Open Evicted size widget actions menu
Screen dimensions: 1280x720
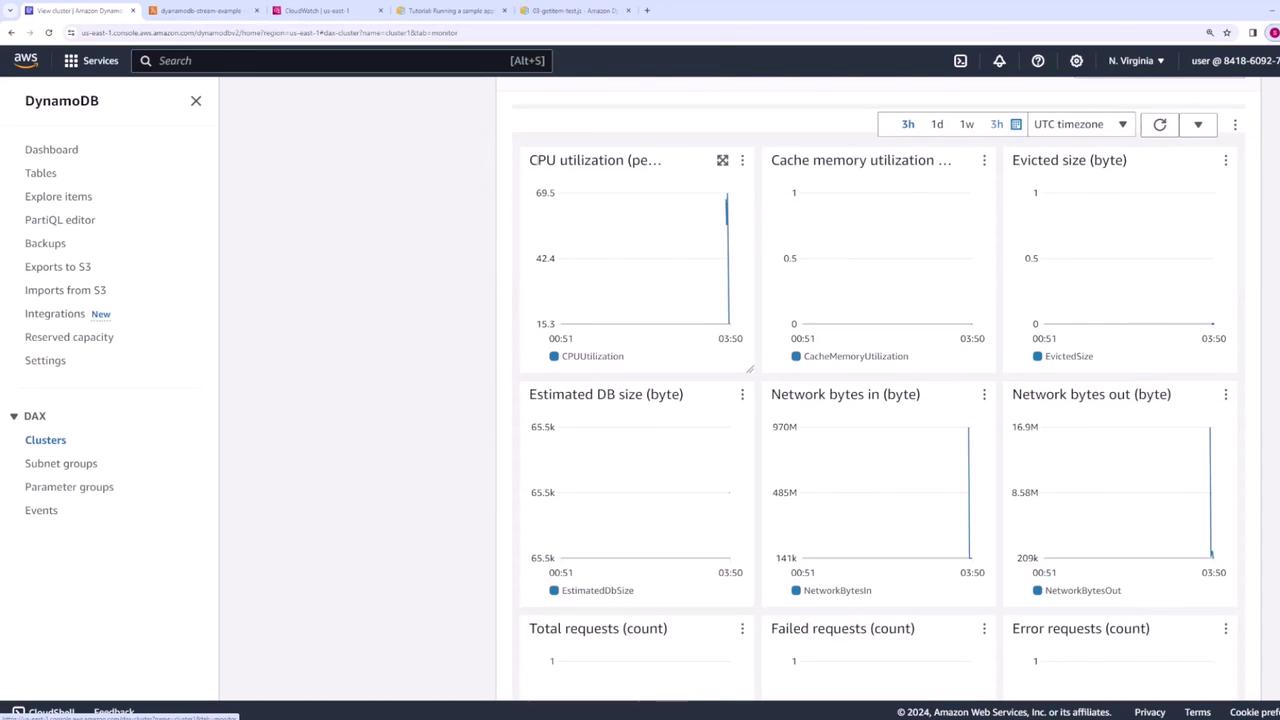(x=1226, y=160)
